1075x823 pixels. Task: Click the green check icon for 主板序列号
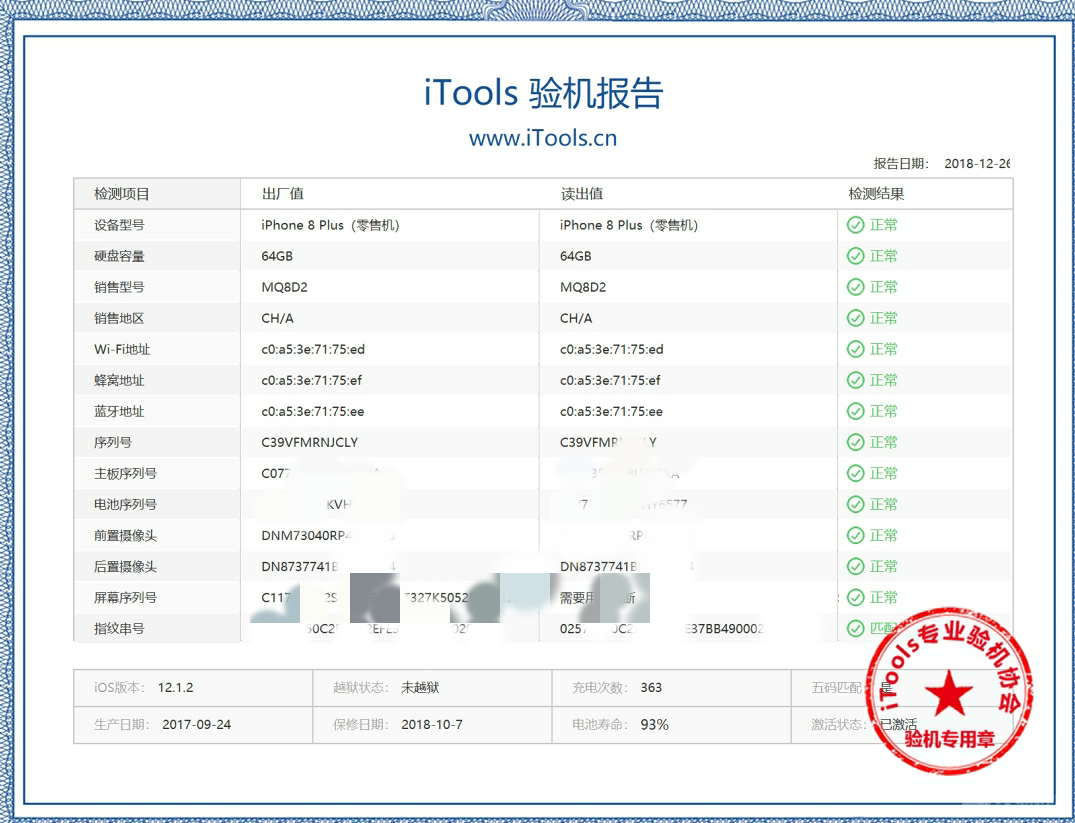pos(855,473)
